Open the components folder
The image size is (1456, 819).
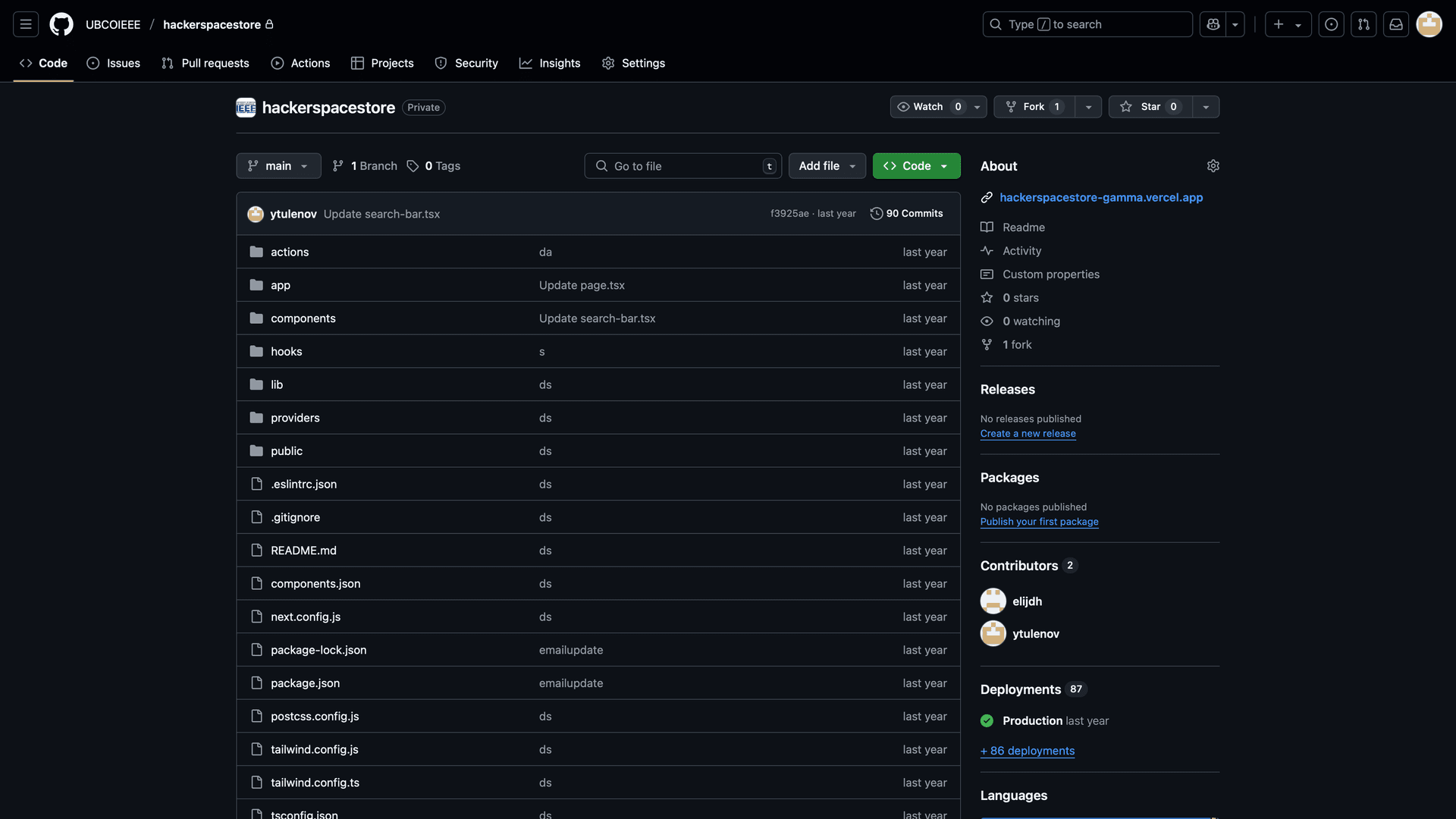[x=303, y=318]
